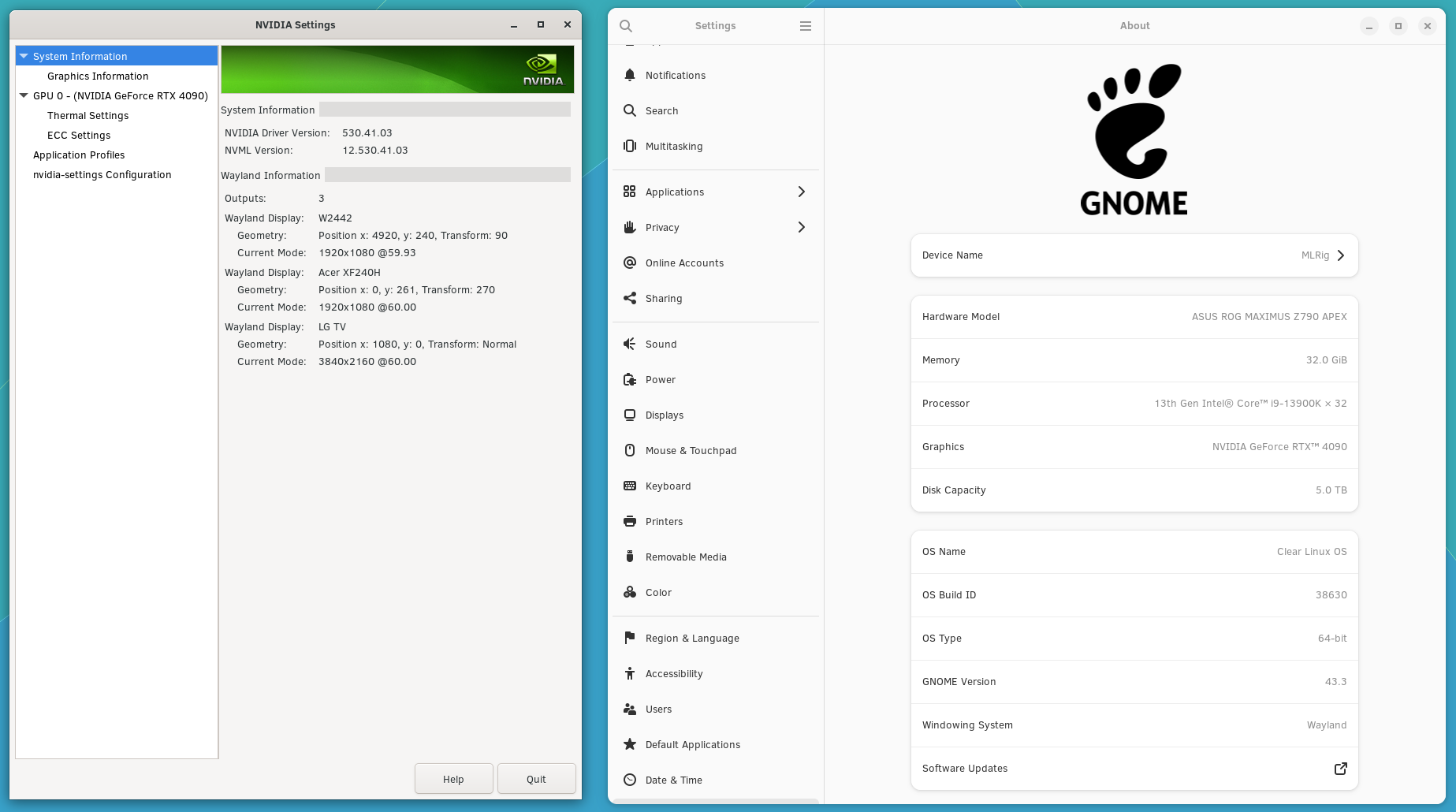
Task: Click the Privacy hand icon
Action: pyautogui.click(x=630, y=227)
